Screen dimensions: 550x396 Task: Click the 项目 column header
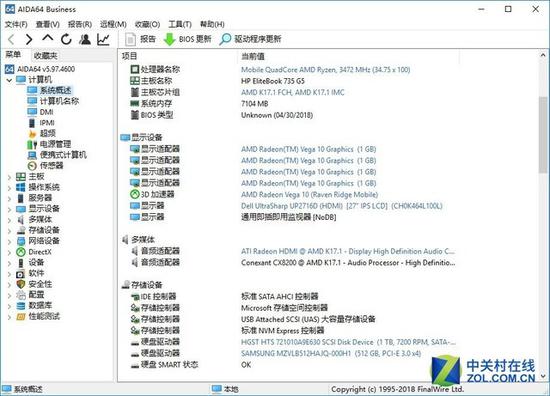pyautogui.click(x=129, y=56)
